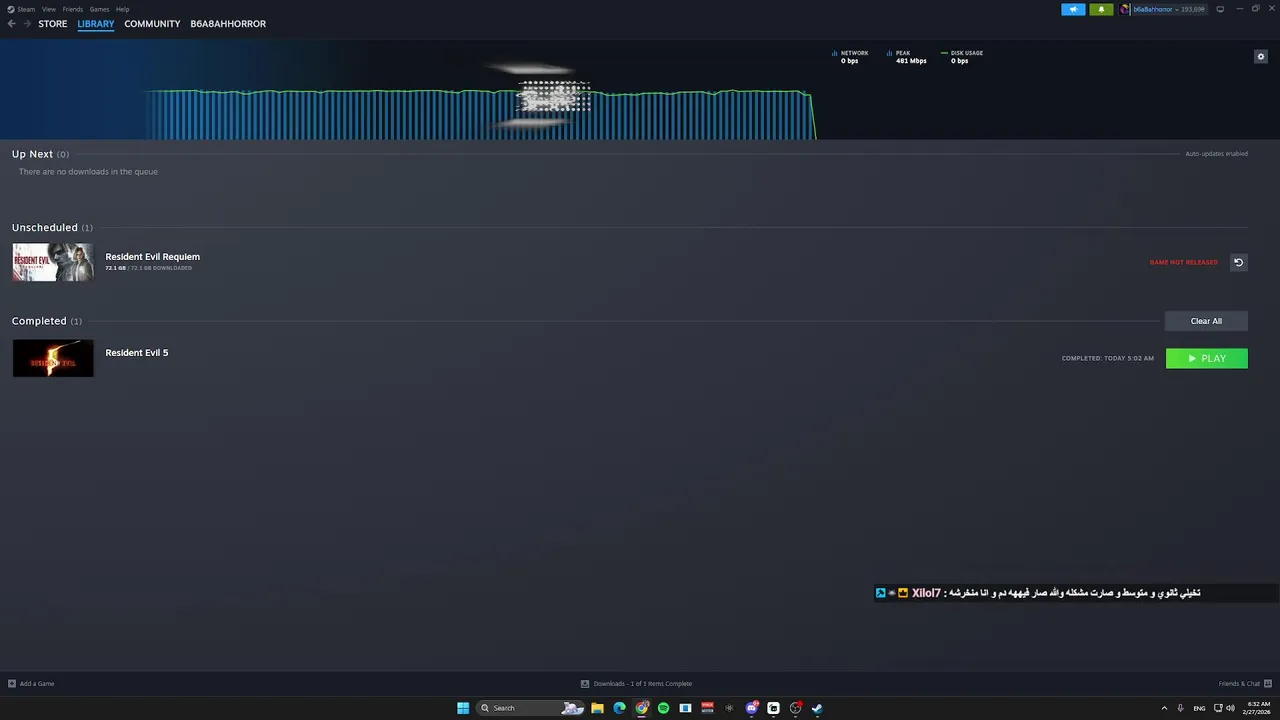Open the clock showing 6:32 AM
The width and height of the screenshot is (1280, 720).
[x=1256, y=708]
